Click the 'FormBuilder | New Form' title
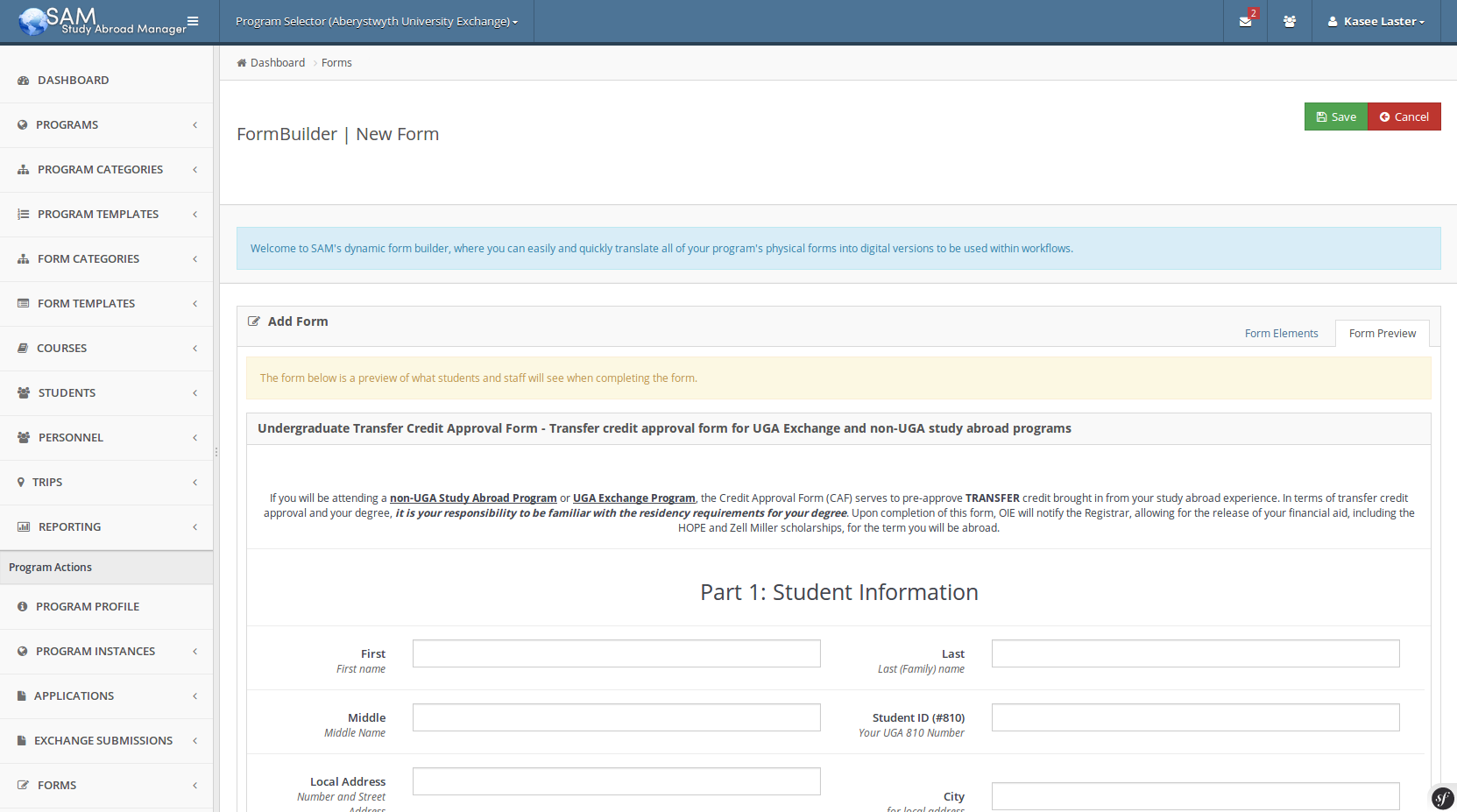 (x=338, y=135)
